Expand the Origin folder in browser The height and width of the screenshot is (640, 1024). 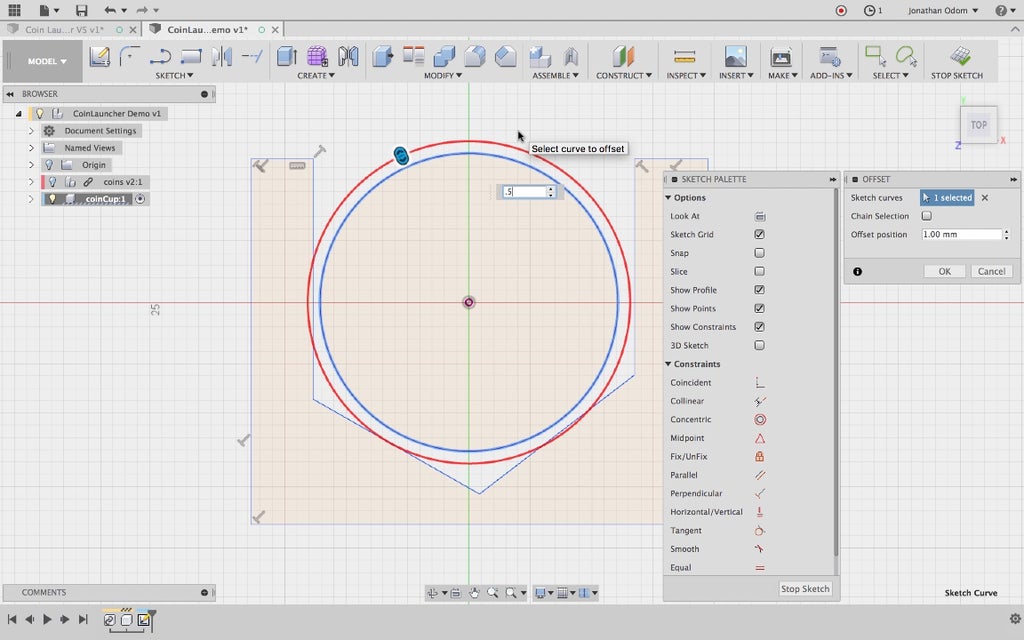pyautogui.click(x=31, y=165)
